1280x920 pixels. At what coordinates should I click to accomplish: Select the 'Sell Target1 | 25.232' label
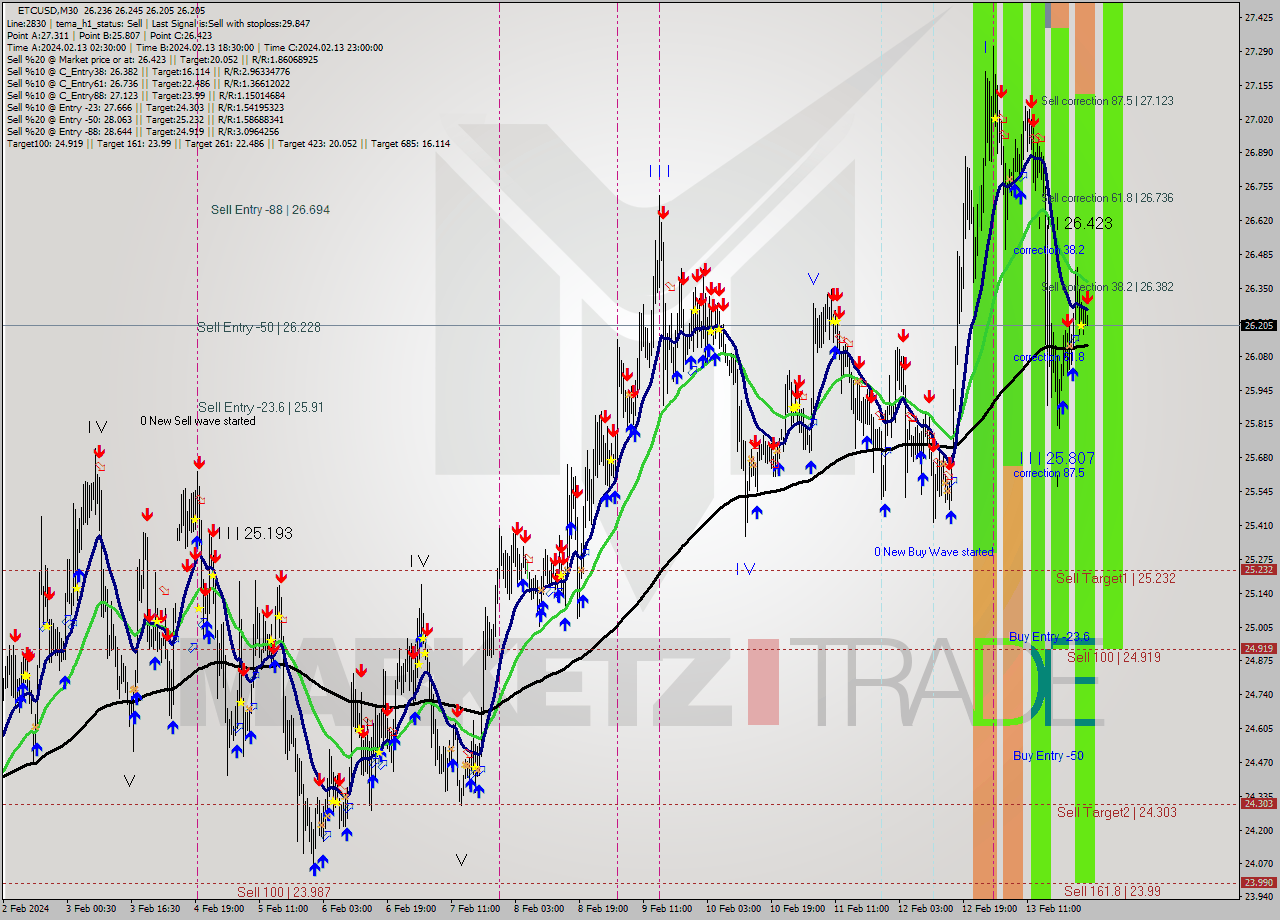(1116, 579)
